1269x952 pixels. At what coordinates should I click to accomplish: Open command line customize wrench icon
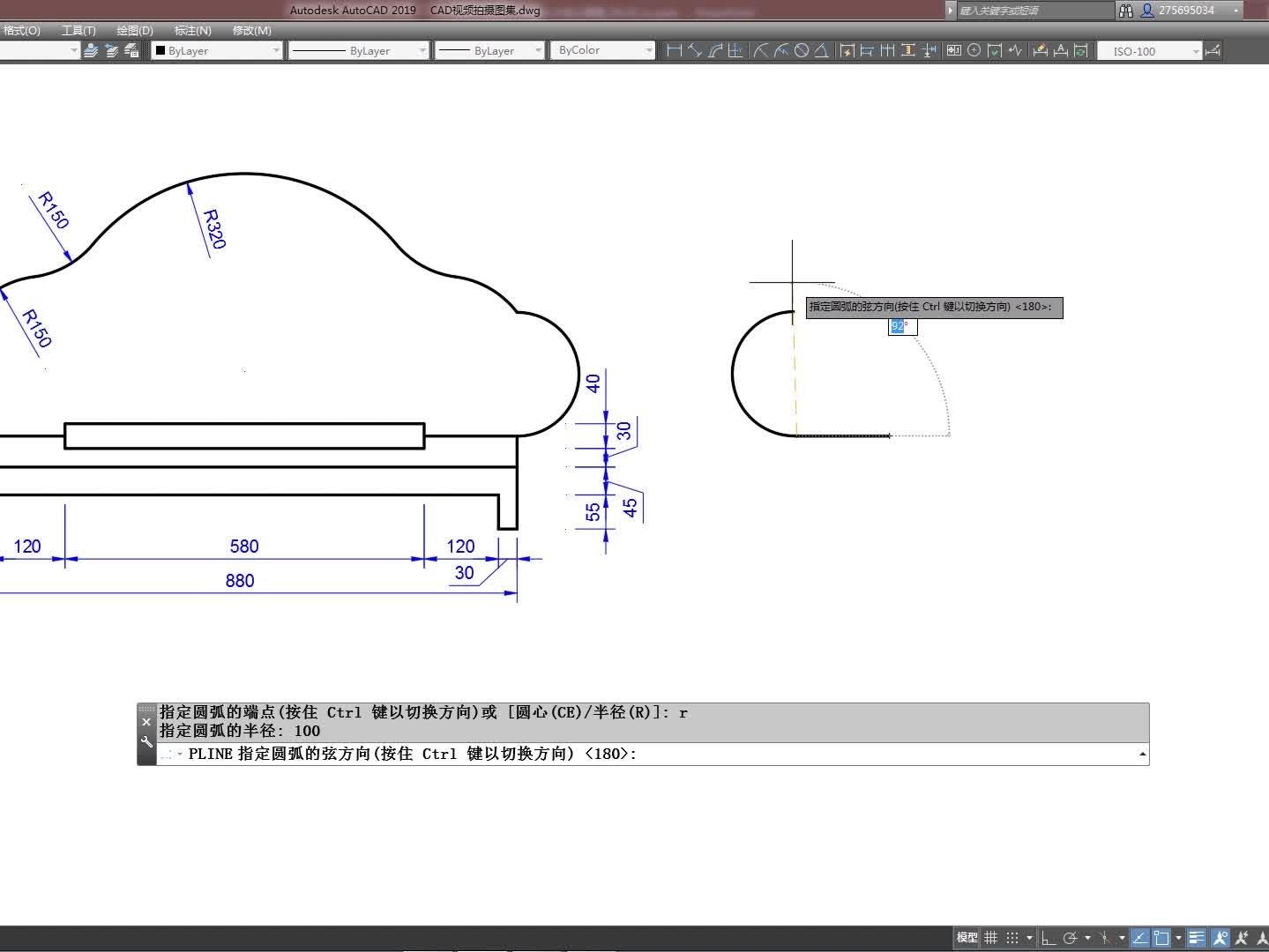click(x=146, y=742)
